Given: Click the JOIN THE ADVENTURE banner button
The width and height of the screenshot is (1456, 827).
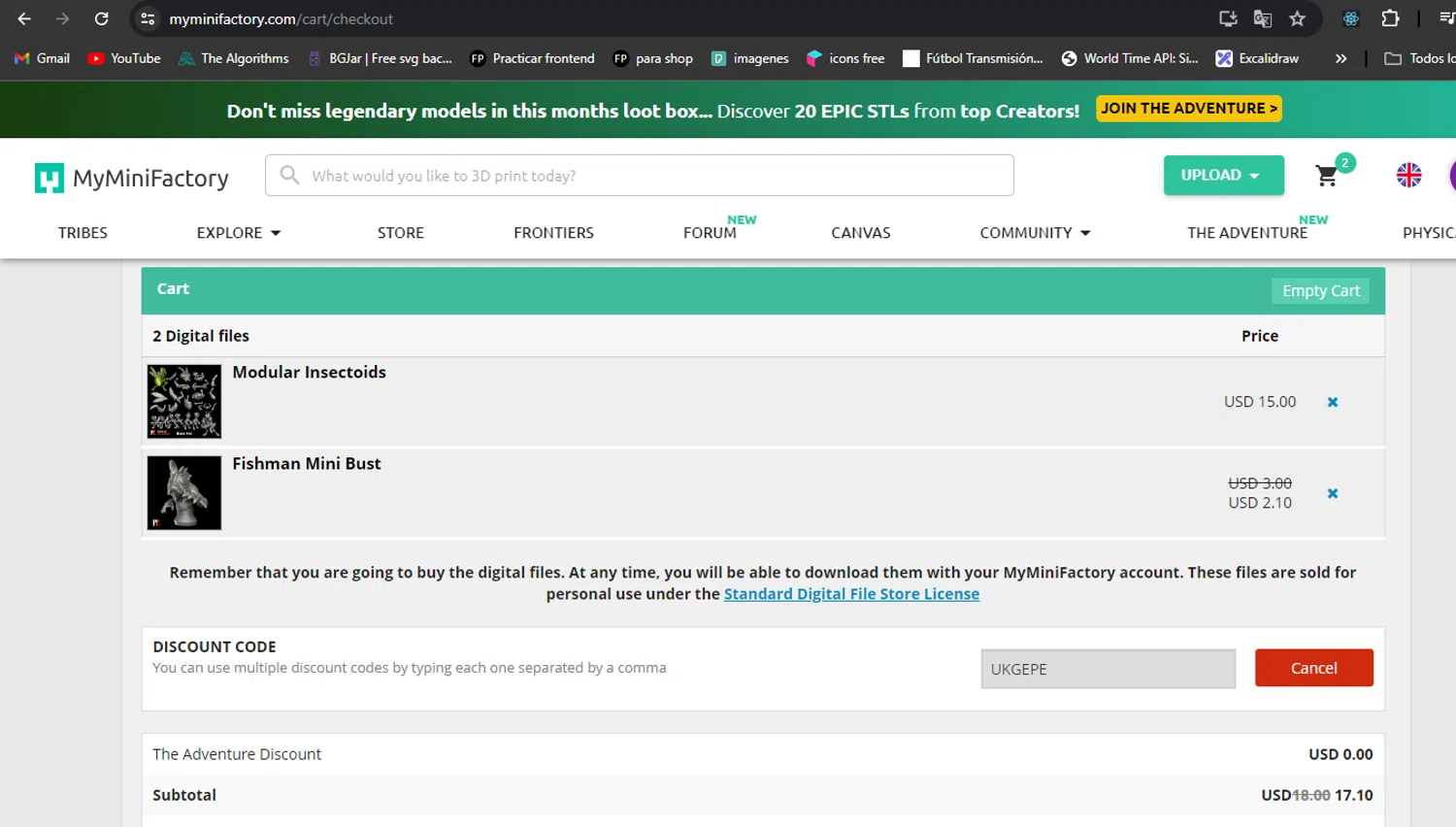Looking at the screenshot, I should (1189, 108).
